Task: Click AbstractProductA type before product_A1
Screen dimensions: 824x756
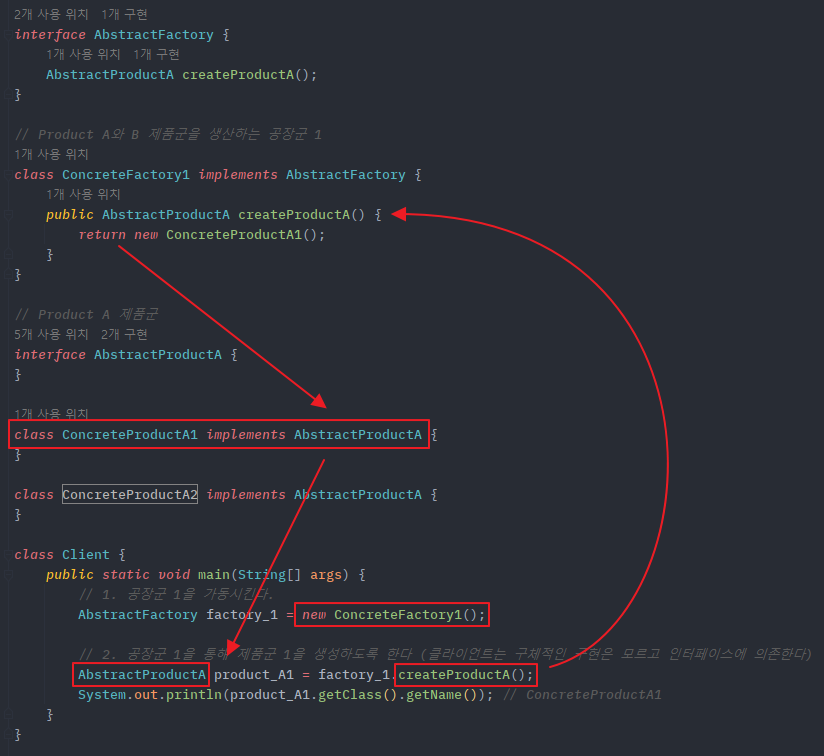Action: point(142,675)
